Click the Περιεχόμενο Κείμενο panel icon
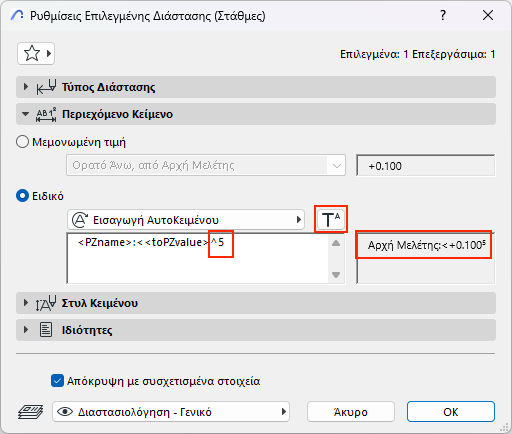Viewport: 512px width, 434px height. [x=46, y=114]
